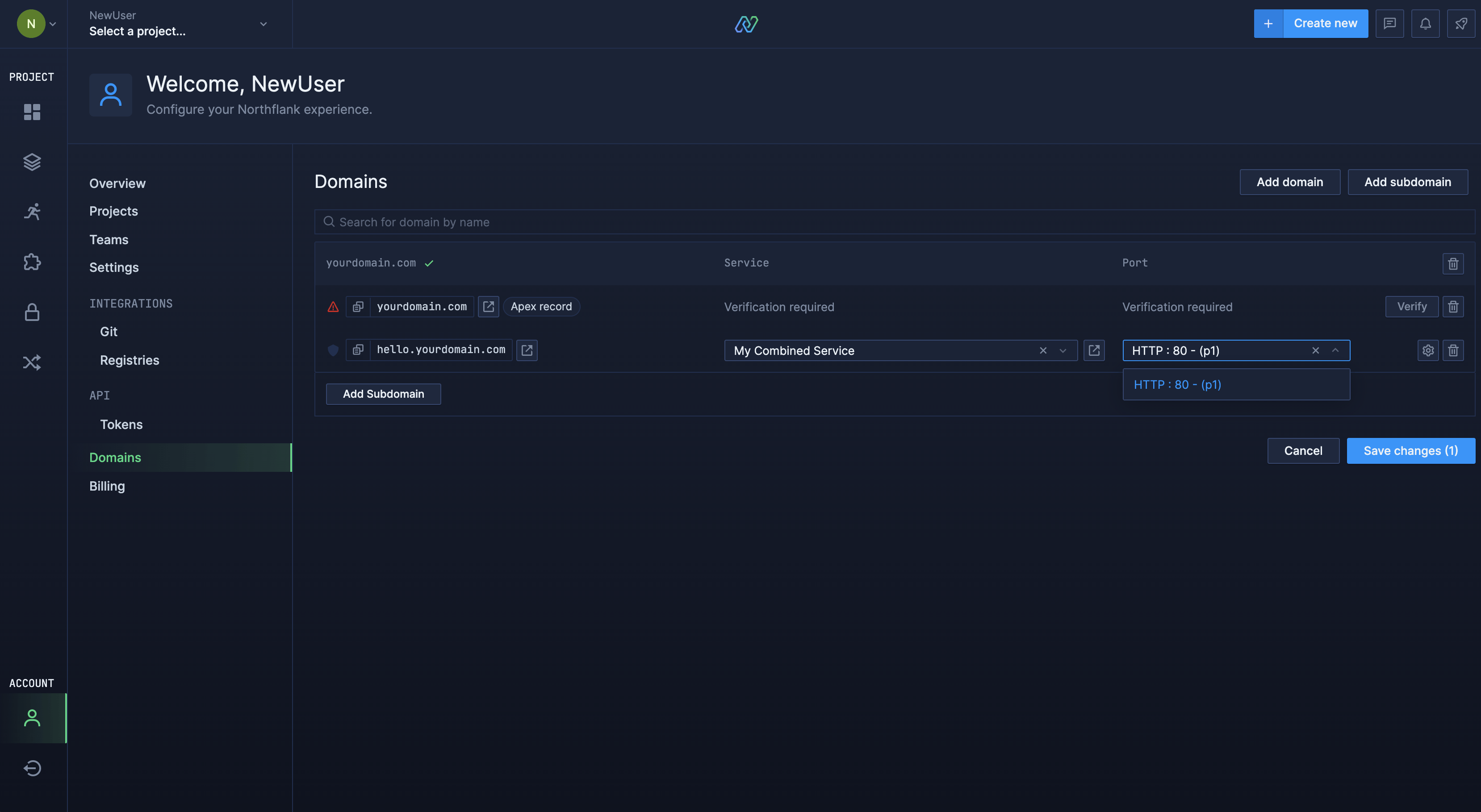This screenshot has width=1481, height=812.
Task: Copy the yourdomain.com apex record name
Action: pyautogui.click(x=358, y=307)
